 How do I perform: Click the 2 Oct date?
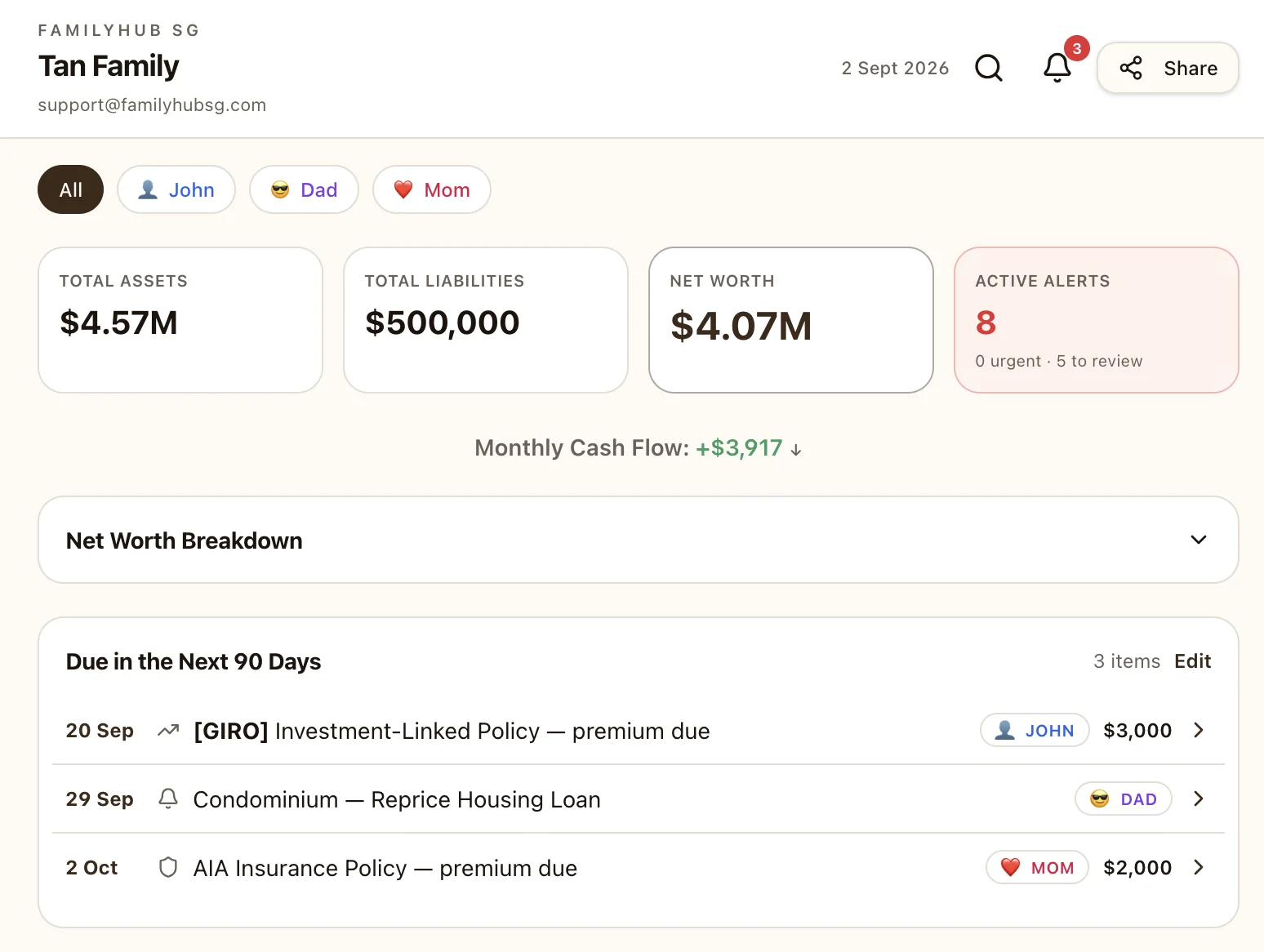pyautogui.click(x=91, y=868)
